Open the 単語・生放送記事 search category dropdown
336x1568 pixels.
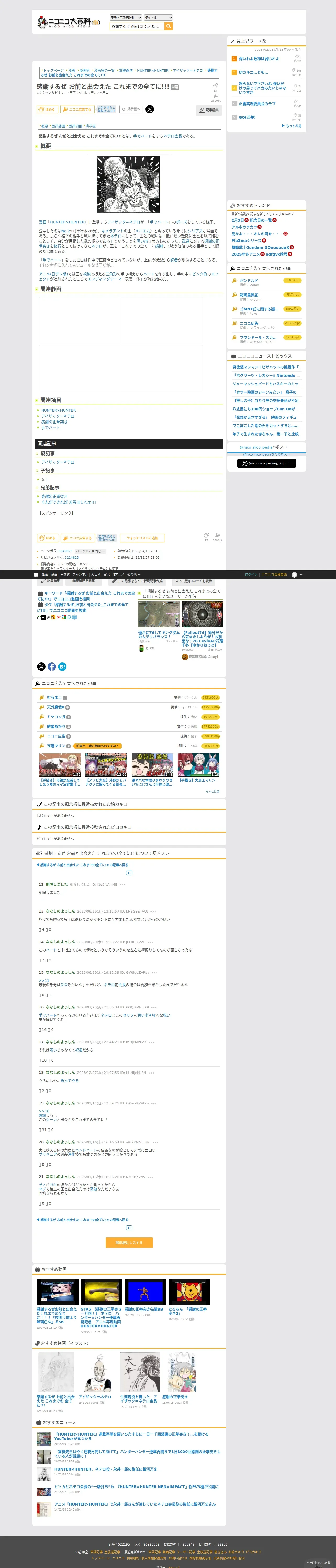(x=126, y=18)
